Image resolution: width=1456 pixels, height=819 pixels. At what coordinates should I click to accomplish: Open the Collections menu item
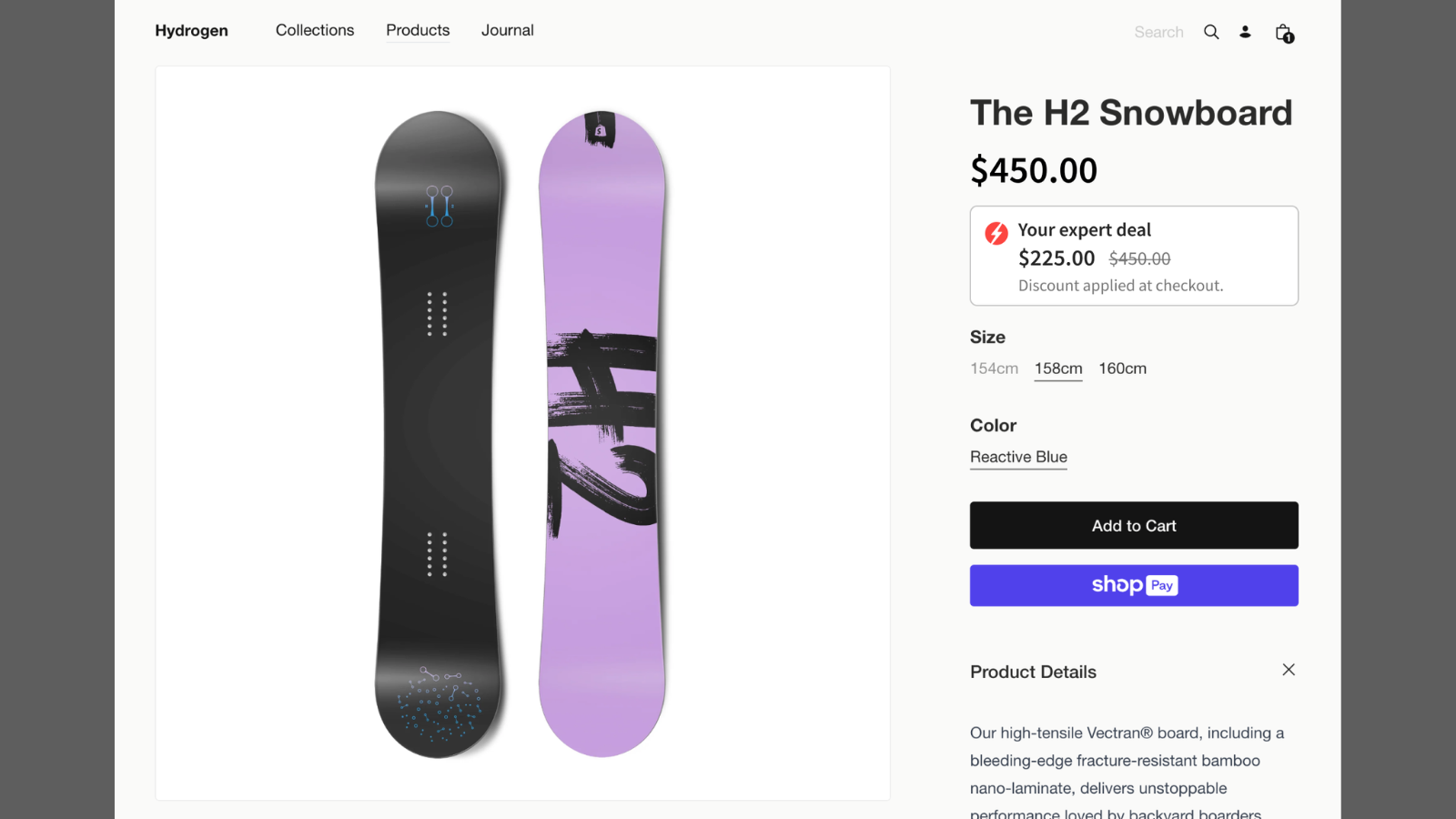314,30
